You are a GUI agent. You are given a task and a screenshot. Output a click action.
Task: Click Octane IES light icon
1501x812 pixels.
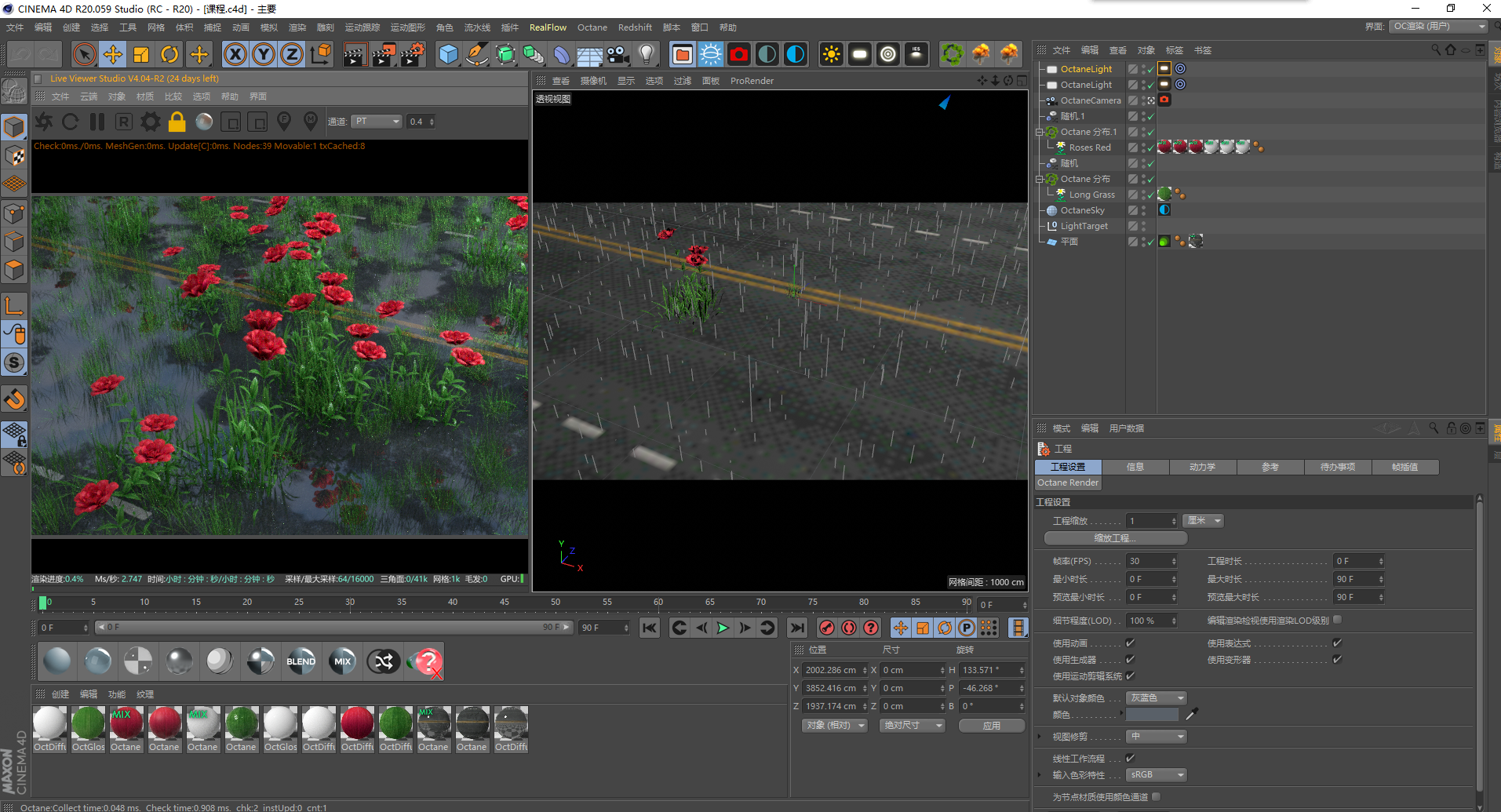click(x=916, y=54)
